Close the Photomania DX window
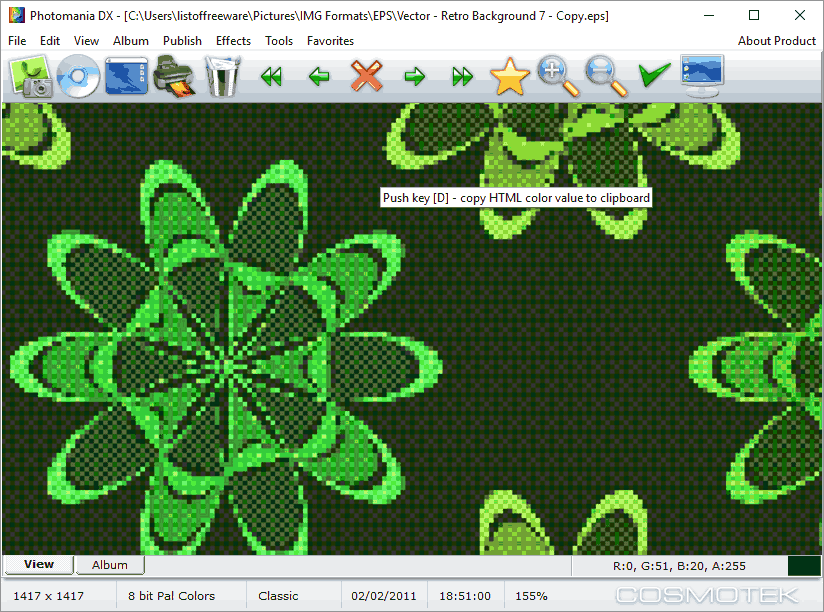Image resolution: width=824 pixels, height=612 pixels. point(799,15)
